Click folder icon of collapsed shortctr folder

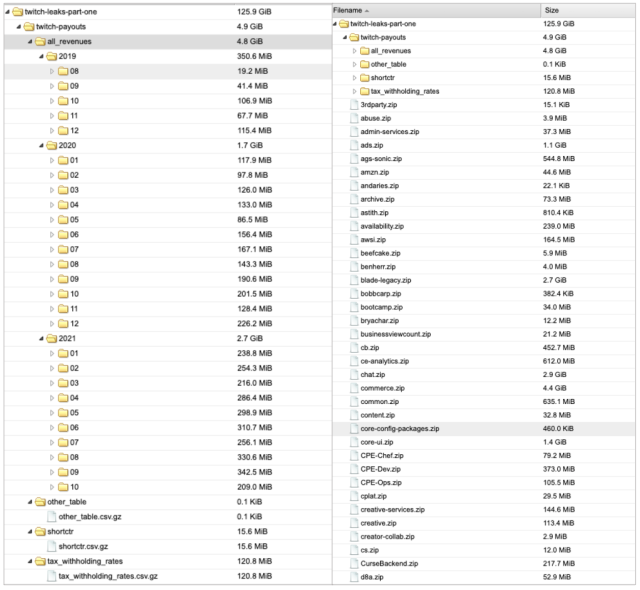pos(364,78)
